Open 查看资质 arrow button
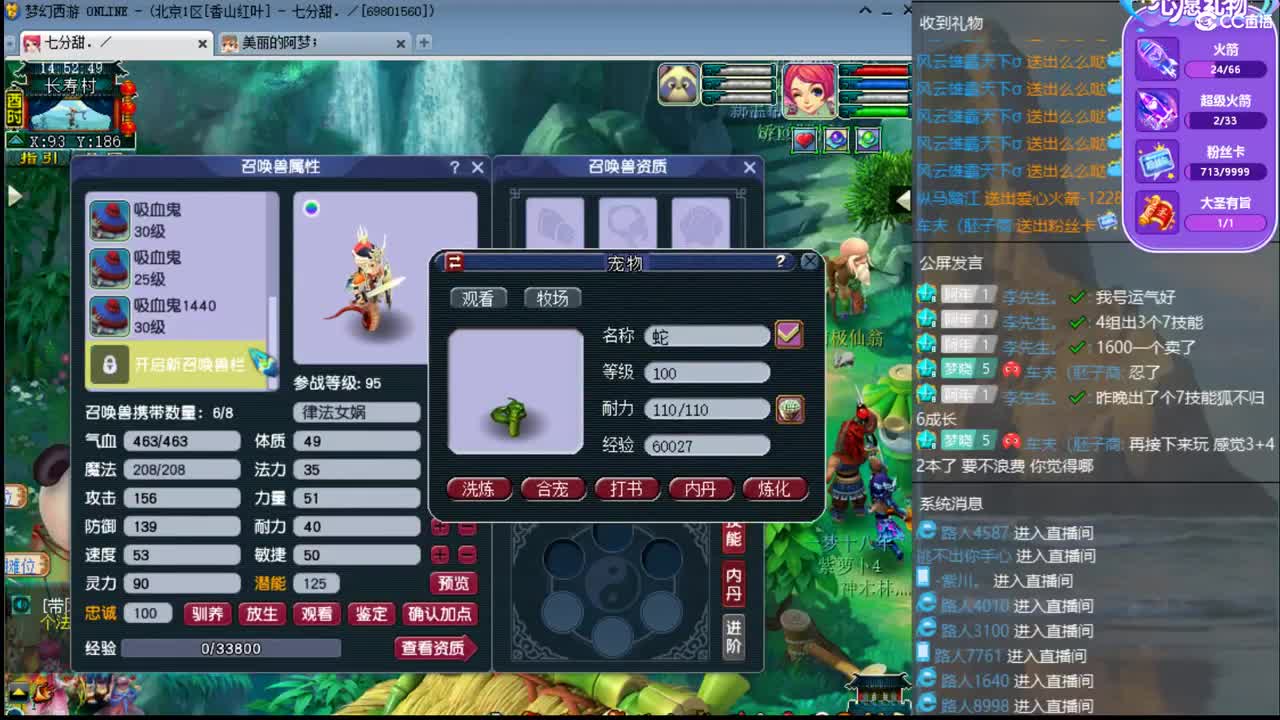The width and height of the screenshot is (1280, 720). click(436, 648)
